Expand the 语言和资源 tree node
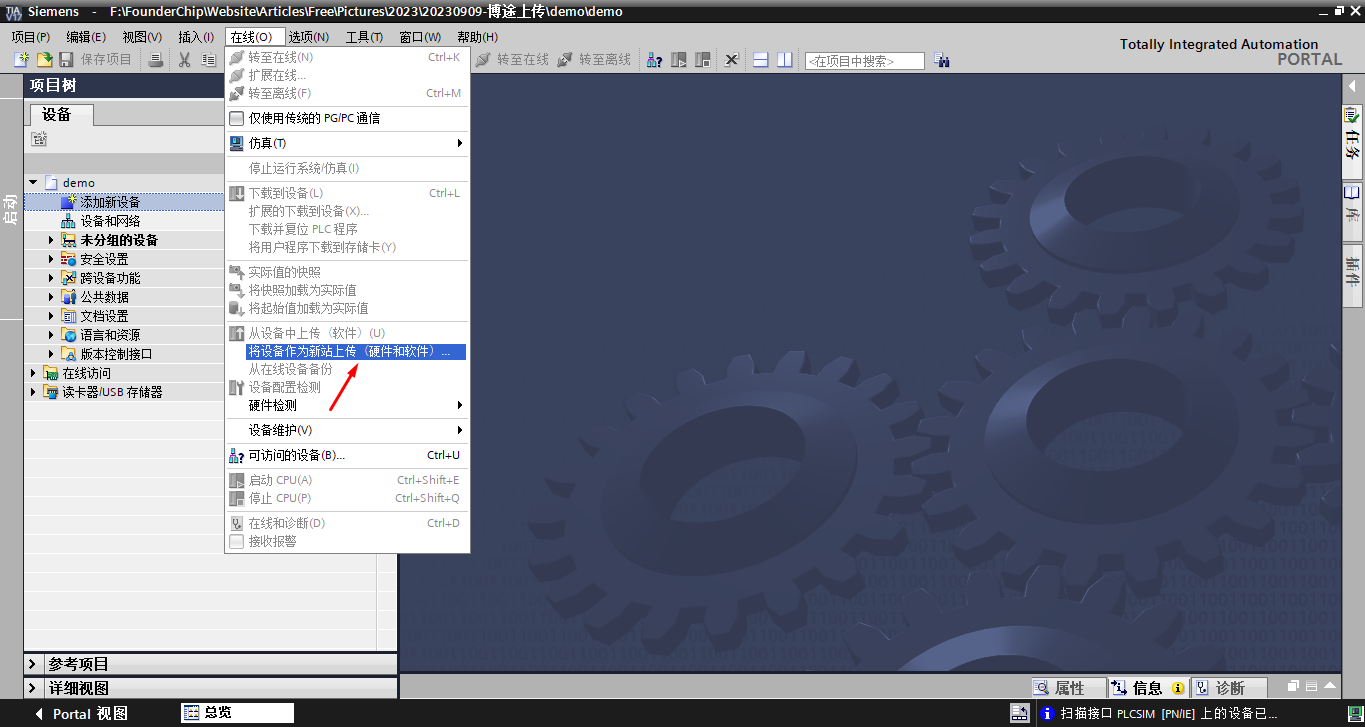1365x727 pixels. point(51,335)
